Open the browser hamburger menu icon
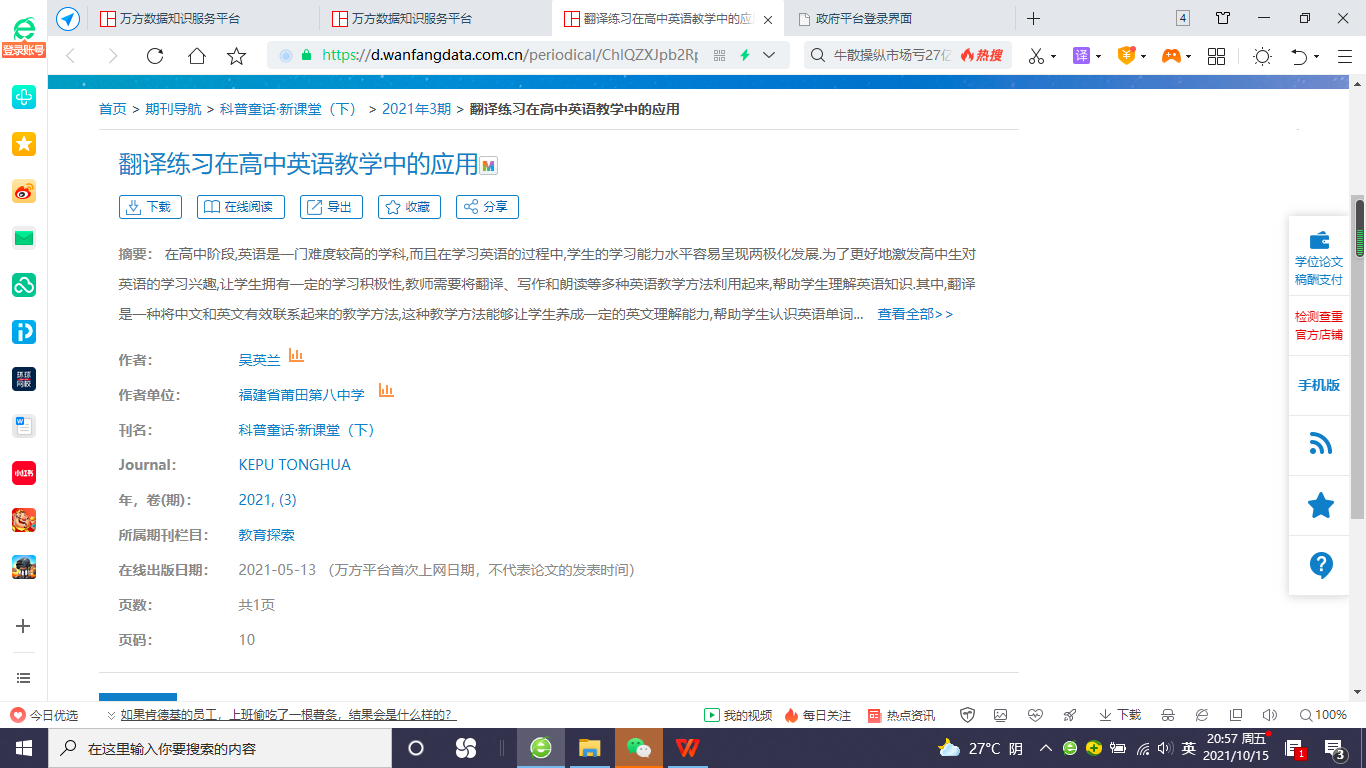The image size is (1366, 768). pos(1345,56)
